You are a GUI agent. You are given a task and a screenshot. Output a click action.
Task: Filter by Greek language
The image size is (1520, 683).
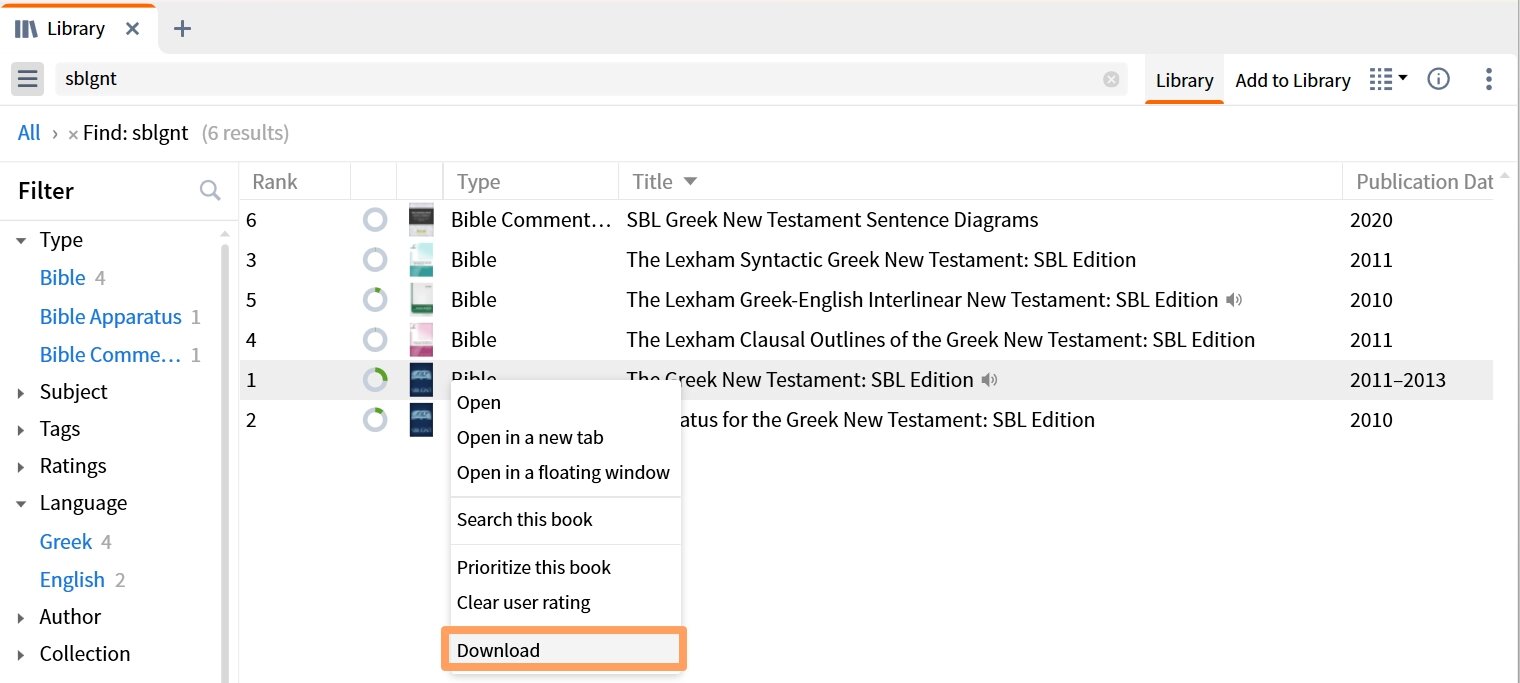[x=66, y=542]
